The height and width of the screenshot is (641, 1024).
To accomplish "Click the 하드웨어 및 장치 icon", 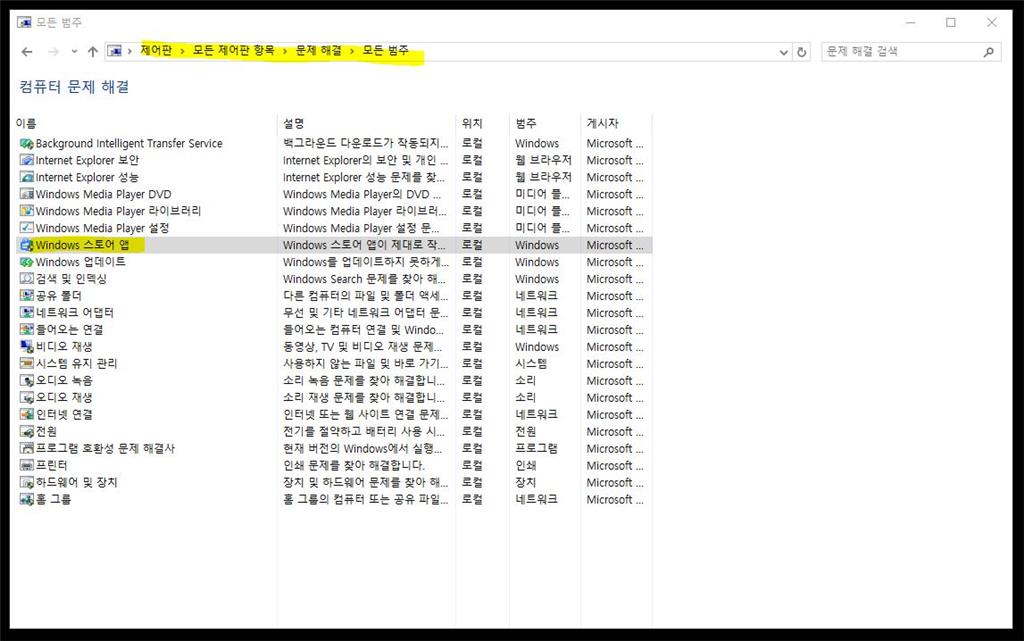I will (27, 483).
